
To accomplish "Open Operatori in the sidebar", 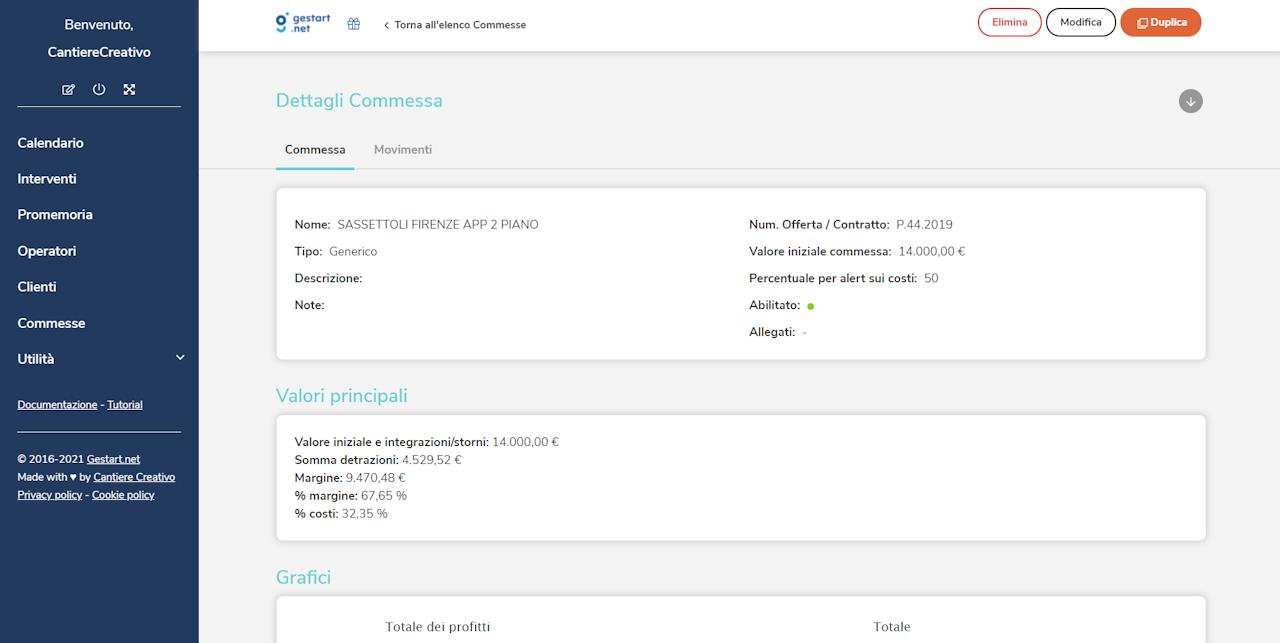I will (47, 251).
